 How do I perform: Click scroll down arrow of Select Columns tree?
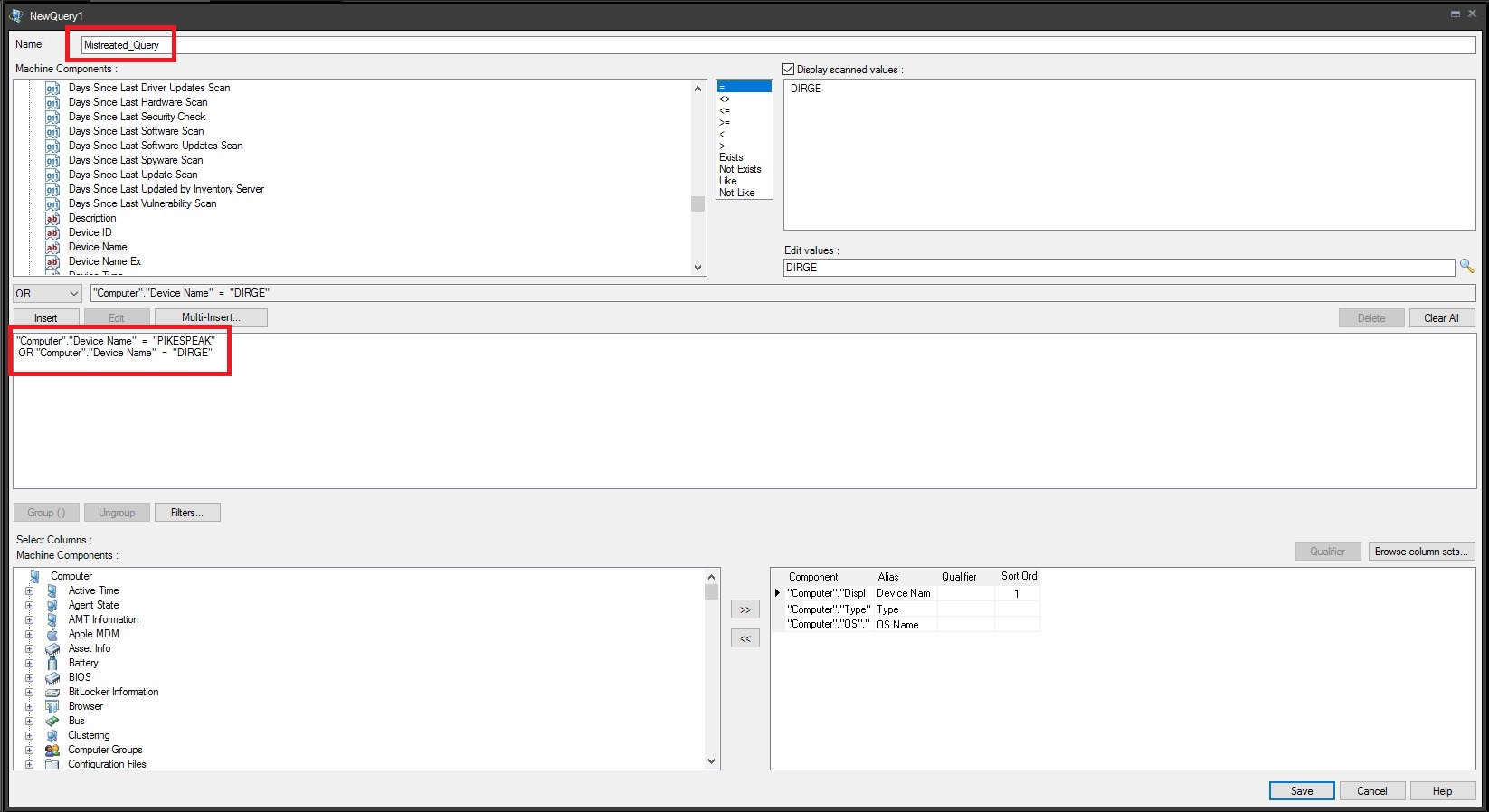(x=712, y=761)
